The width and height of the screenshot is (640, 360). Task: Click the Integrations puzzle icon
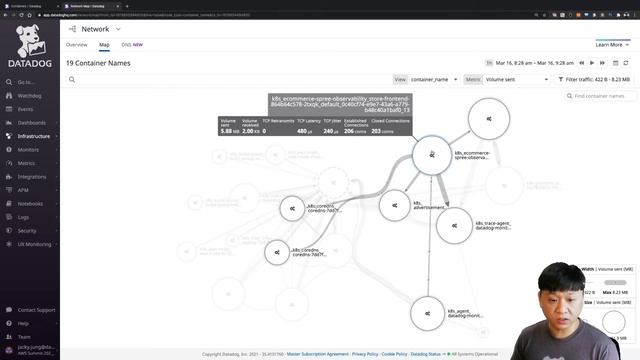pyautogui.click(x=9, y=176)
